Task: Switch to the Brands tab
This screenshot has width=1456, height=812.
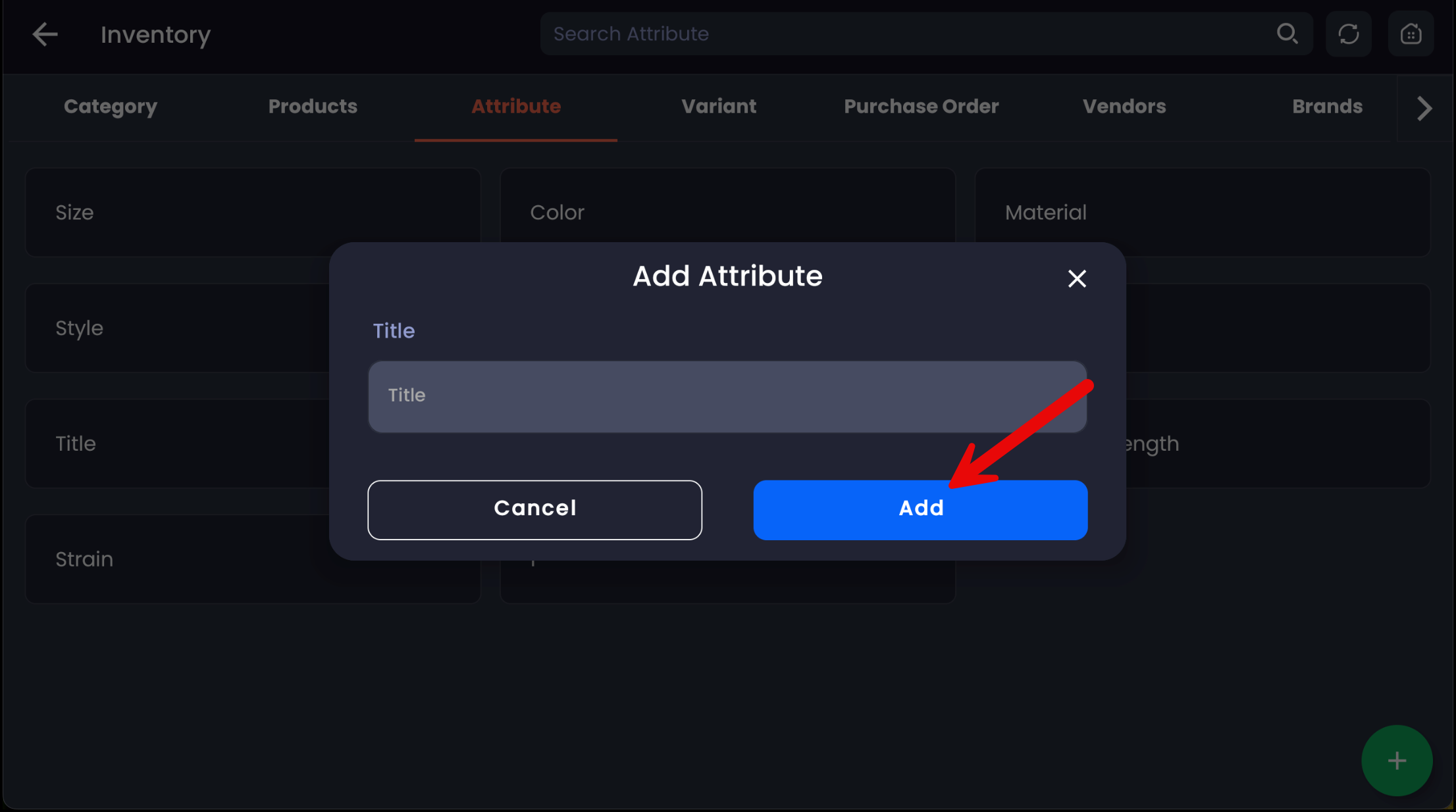Action: 1327,107
